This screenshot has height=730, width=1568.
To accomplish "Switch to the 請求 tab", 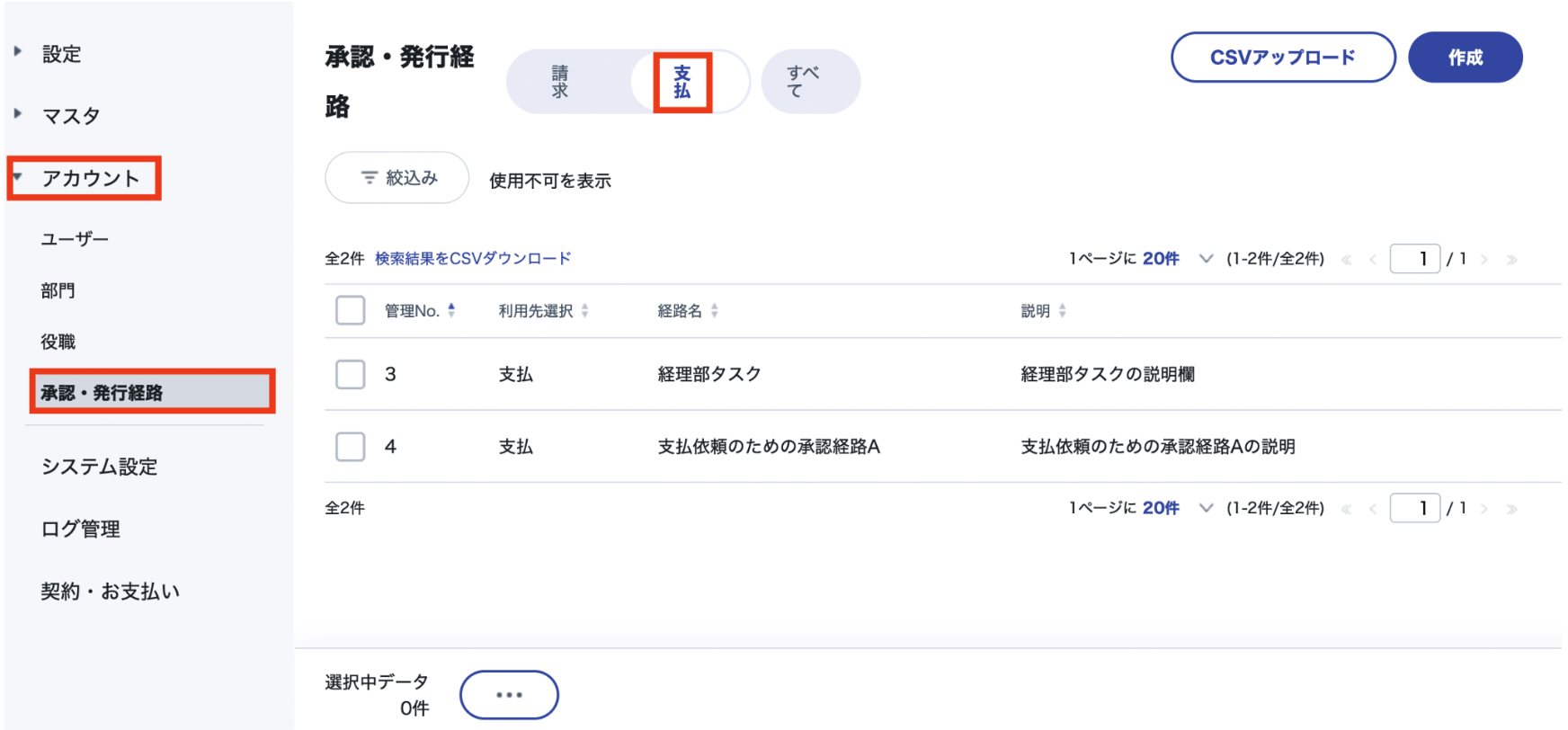I will click(560, 82).
